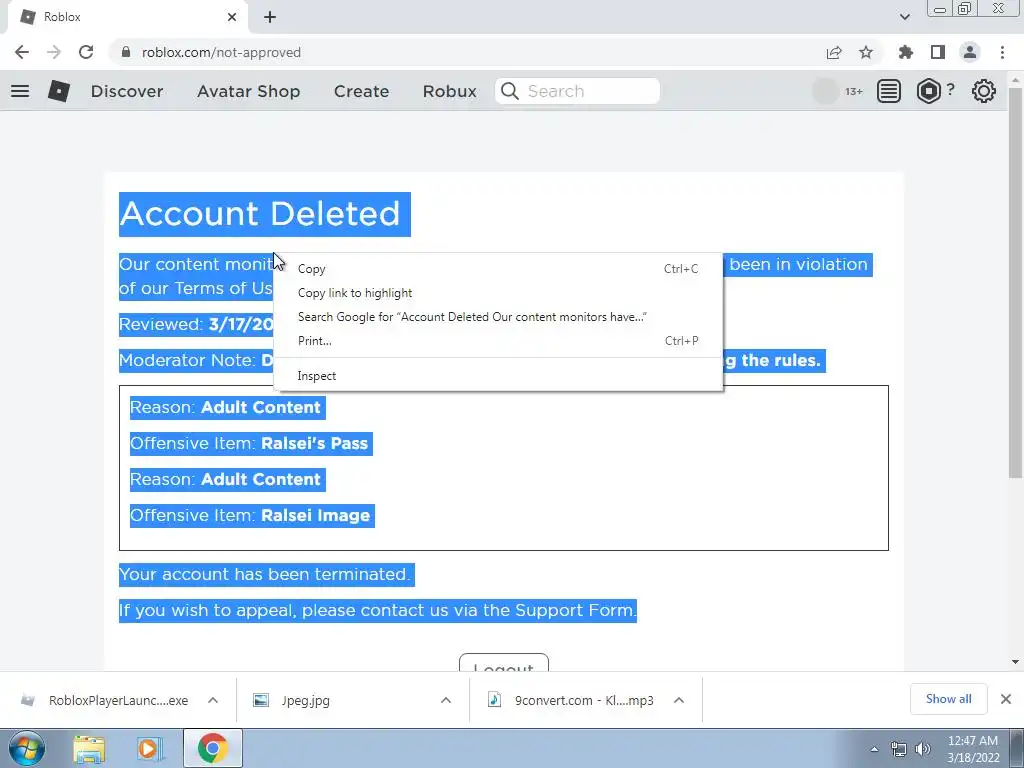Viewport: 1024px width, 768px height.
Task: Click the Show desktop strip in taskbar
Action: (1017, 748)
